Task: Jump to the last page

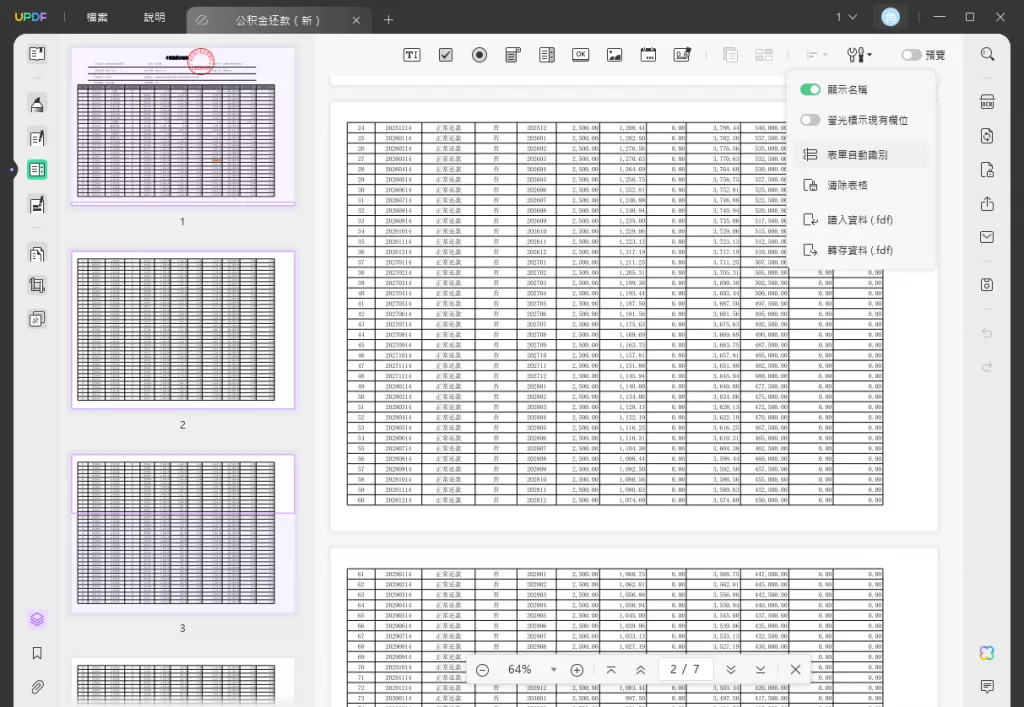Action: [760, 670]
